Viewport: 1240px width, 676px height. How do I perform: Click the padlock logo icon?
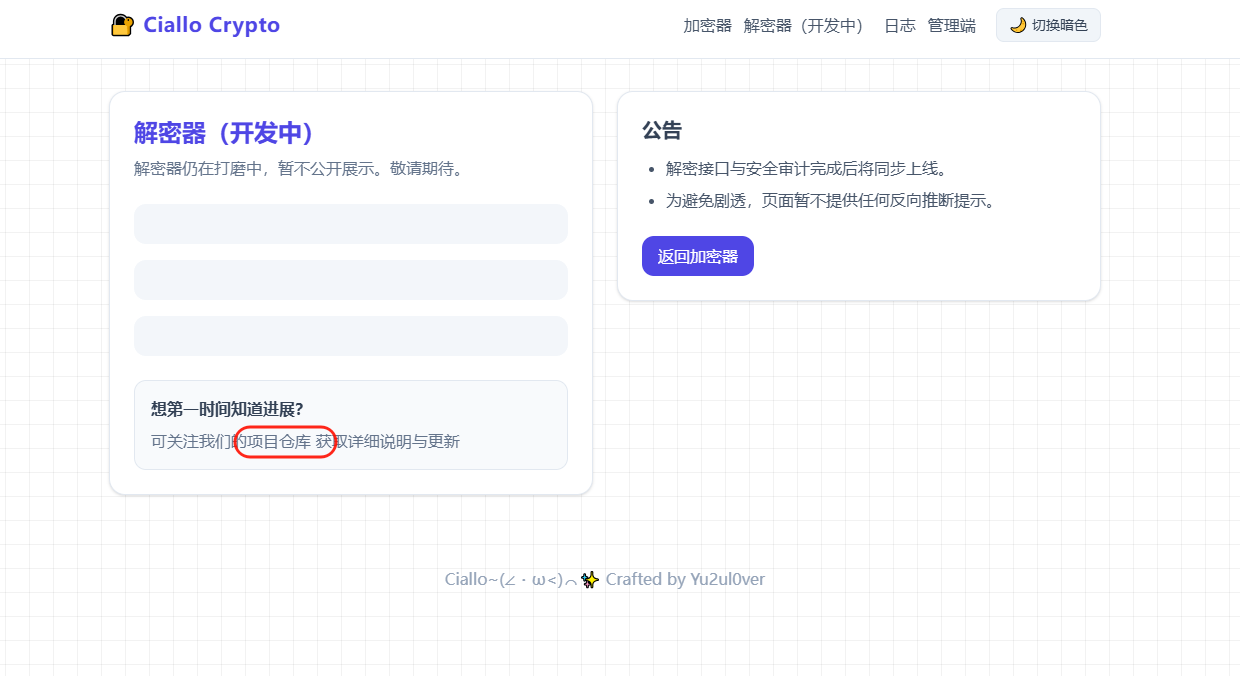[122, 26]
